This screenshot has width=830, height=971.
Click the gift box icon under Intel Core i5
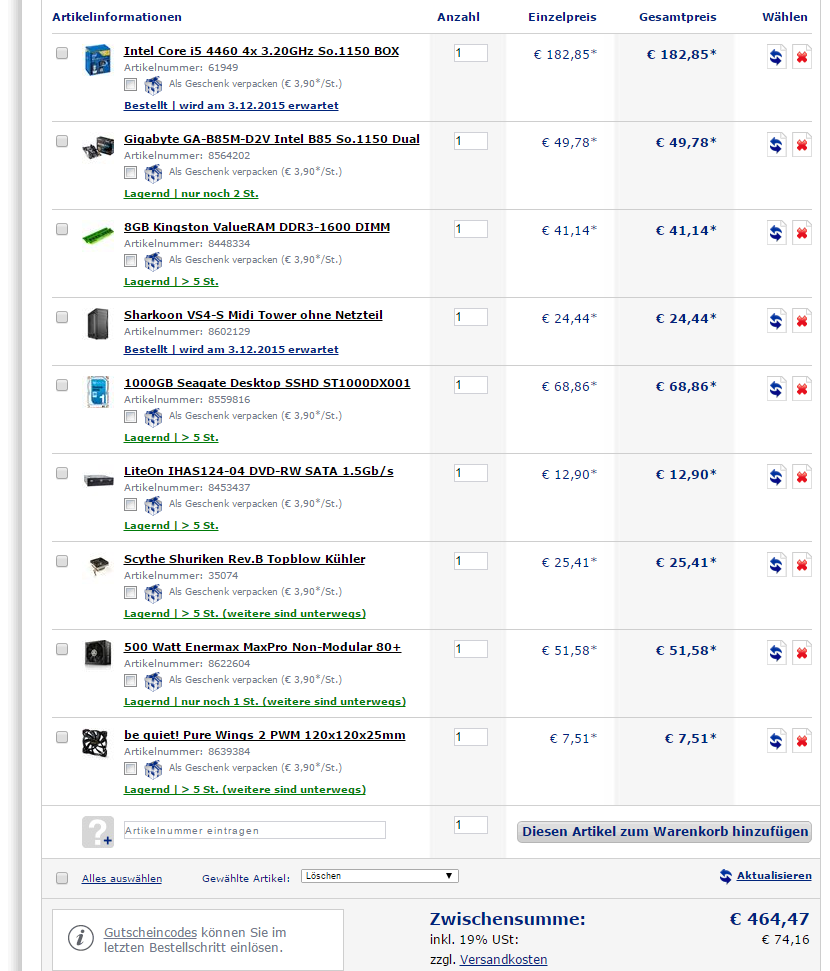point(153,85)
